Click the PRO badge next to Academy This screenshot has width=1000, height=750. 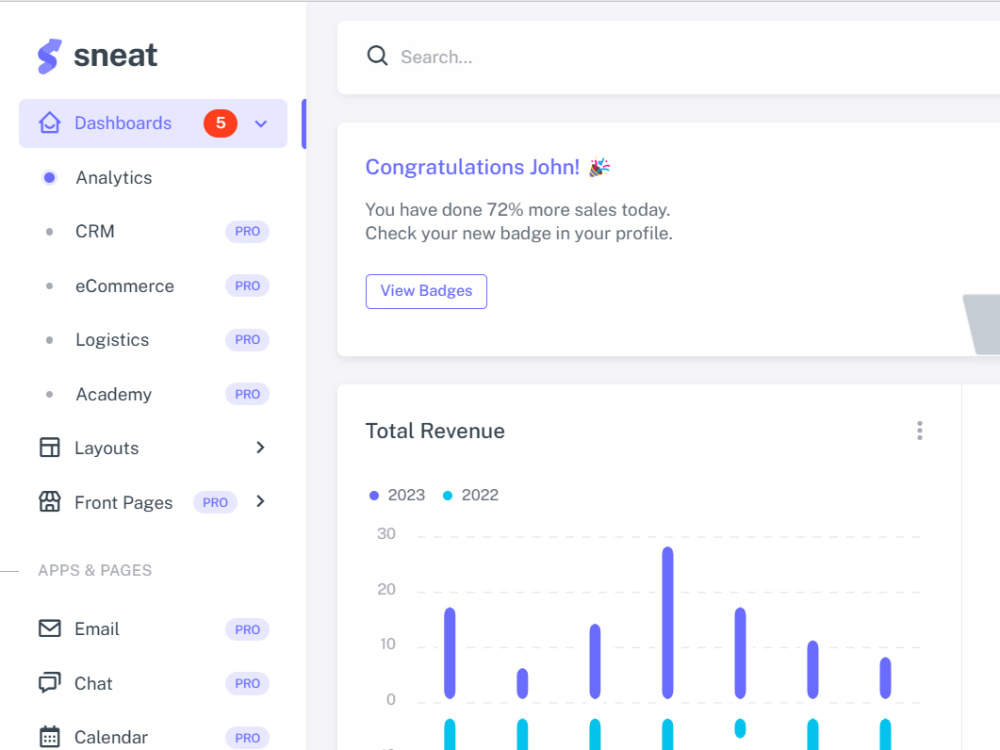pyautogui.click(x=247, y=394)
